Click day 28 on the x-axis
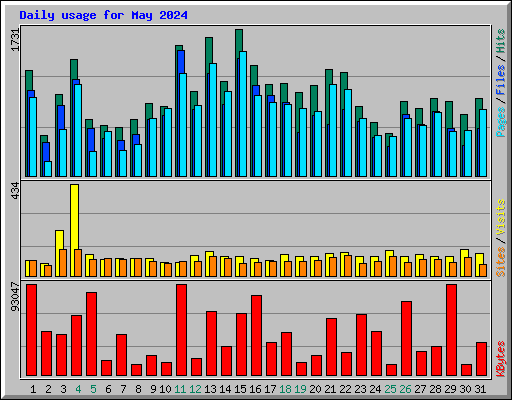The image size is (512, 400). (435, 389)
